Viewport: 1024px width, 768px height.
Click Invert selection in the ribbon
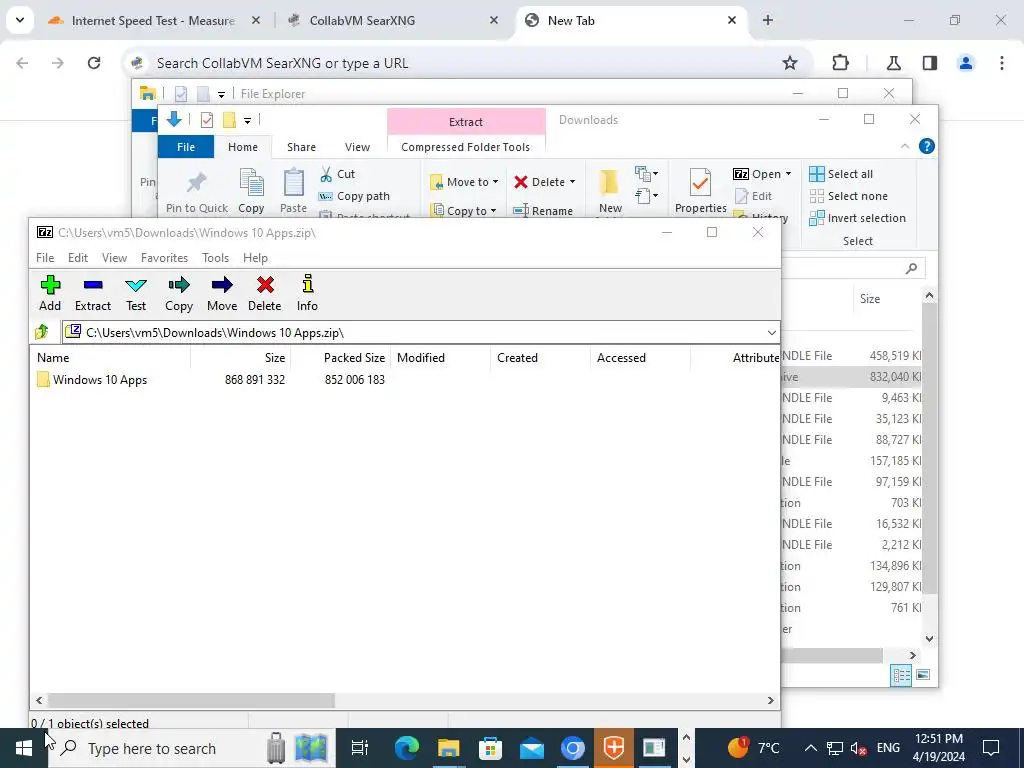857,218
